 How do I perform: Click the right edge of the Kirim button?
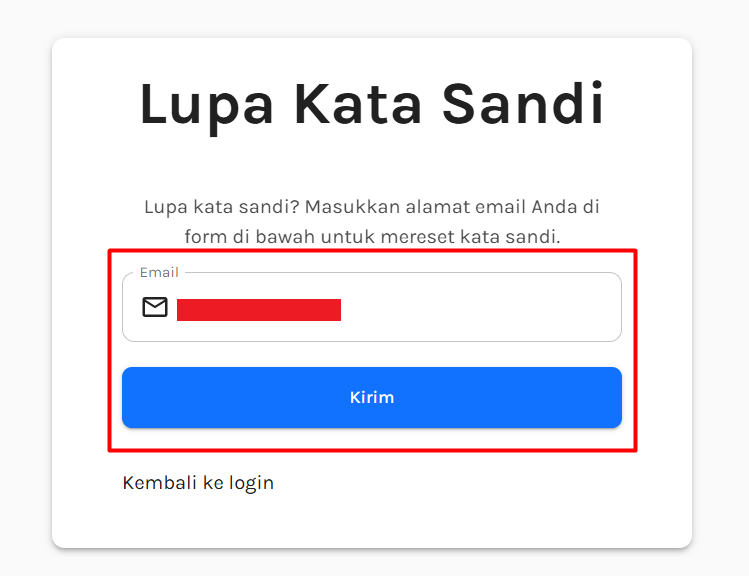point(611,397)
